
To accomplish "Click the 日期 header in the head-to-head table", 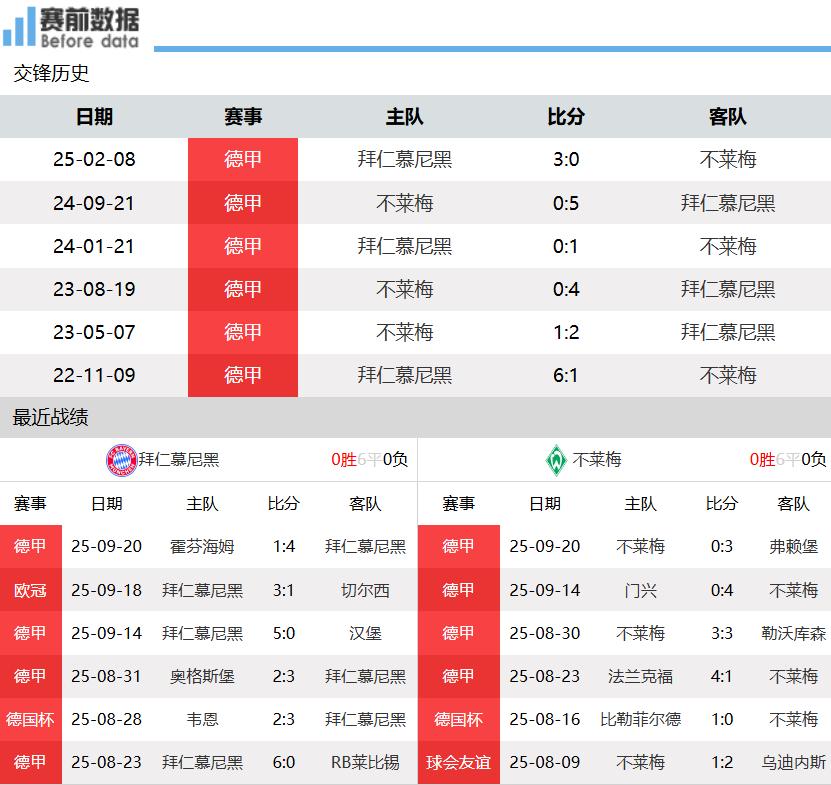I will click(x=94, y=117).
